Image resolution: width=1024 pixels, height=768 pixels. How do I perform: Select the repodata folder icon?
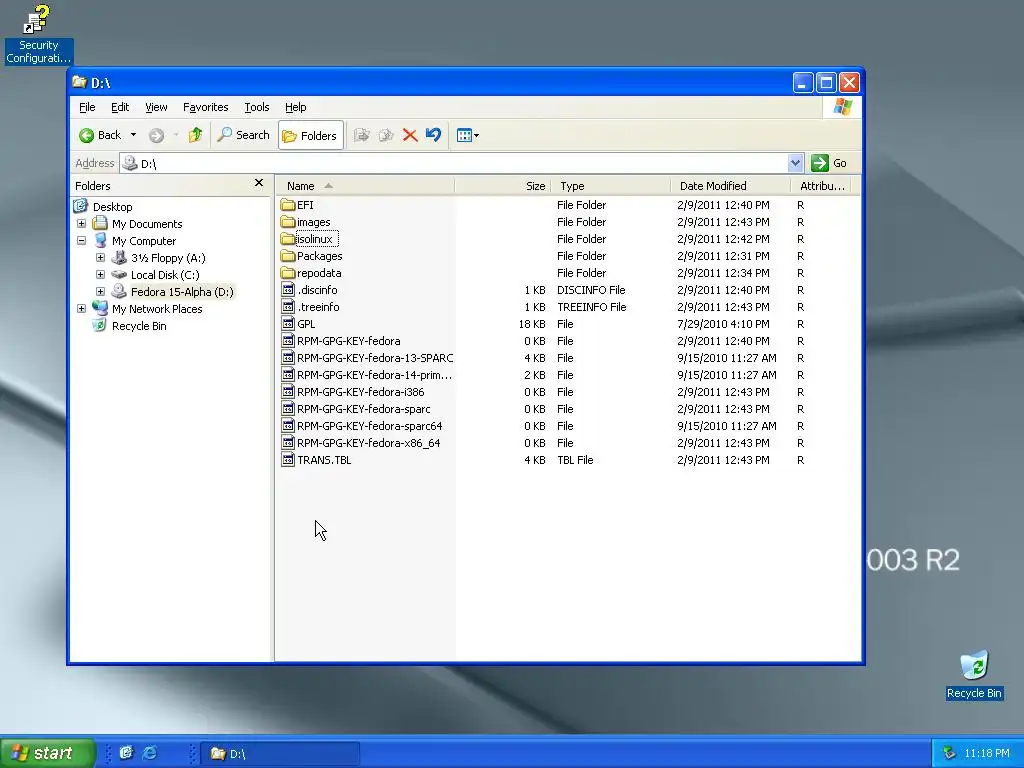tap(288, 273)
